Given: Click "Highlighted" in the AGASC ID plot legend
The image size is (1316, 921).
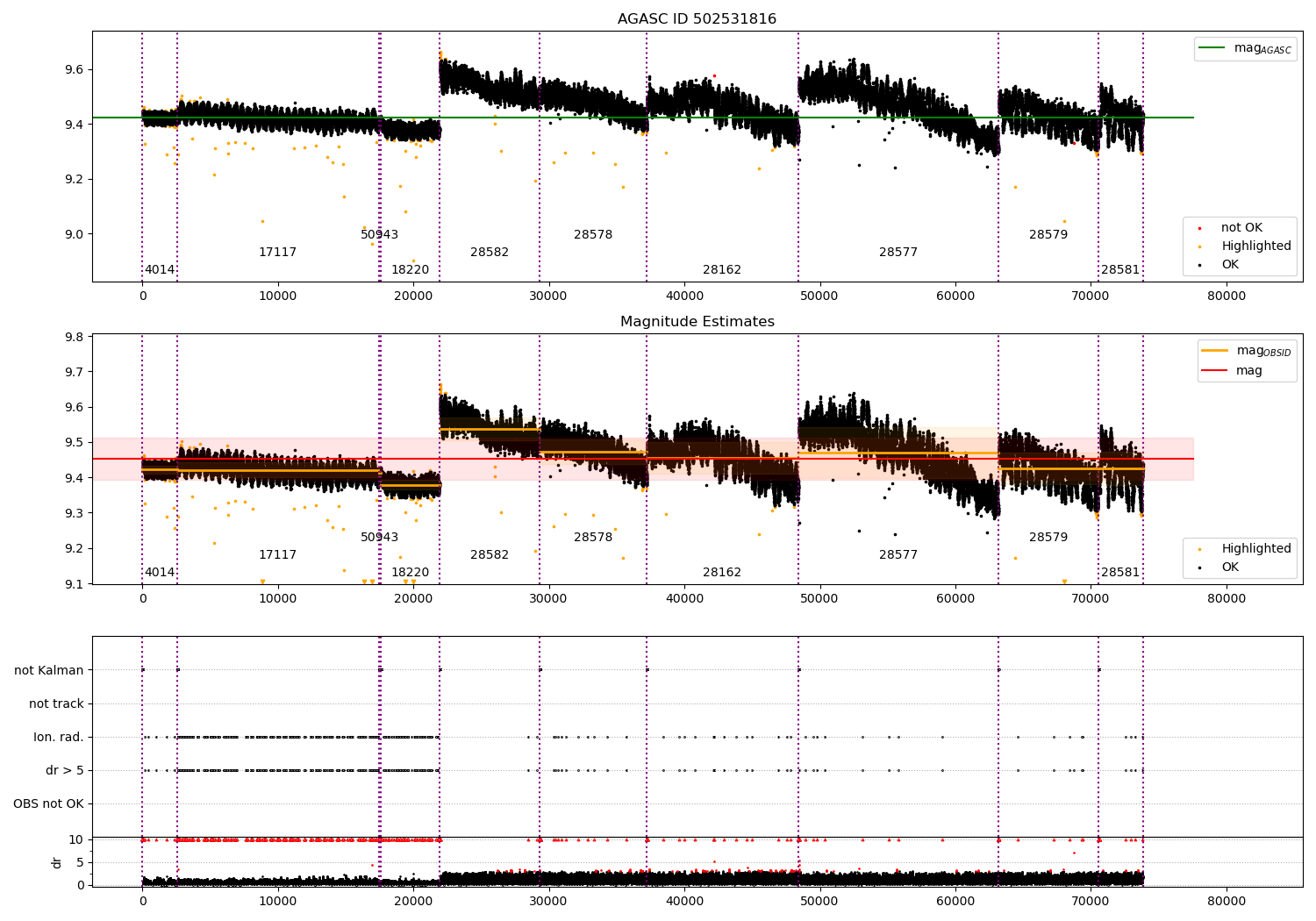Looking at the screenshot, I should [1256, 246].
